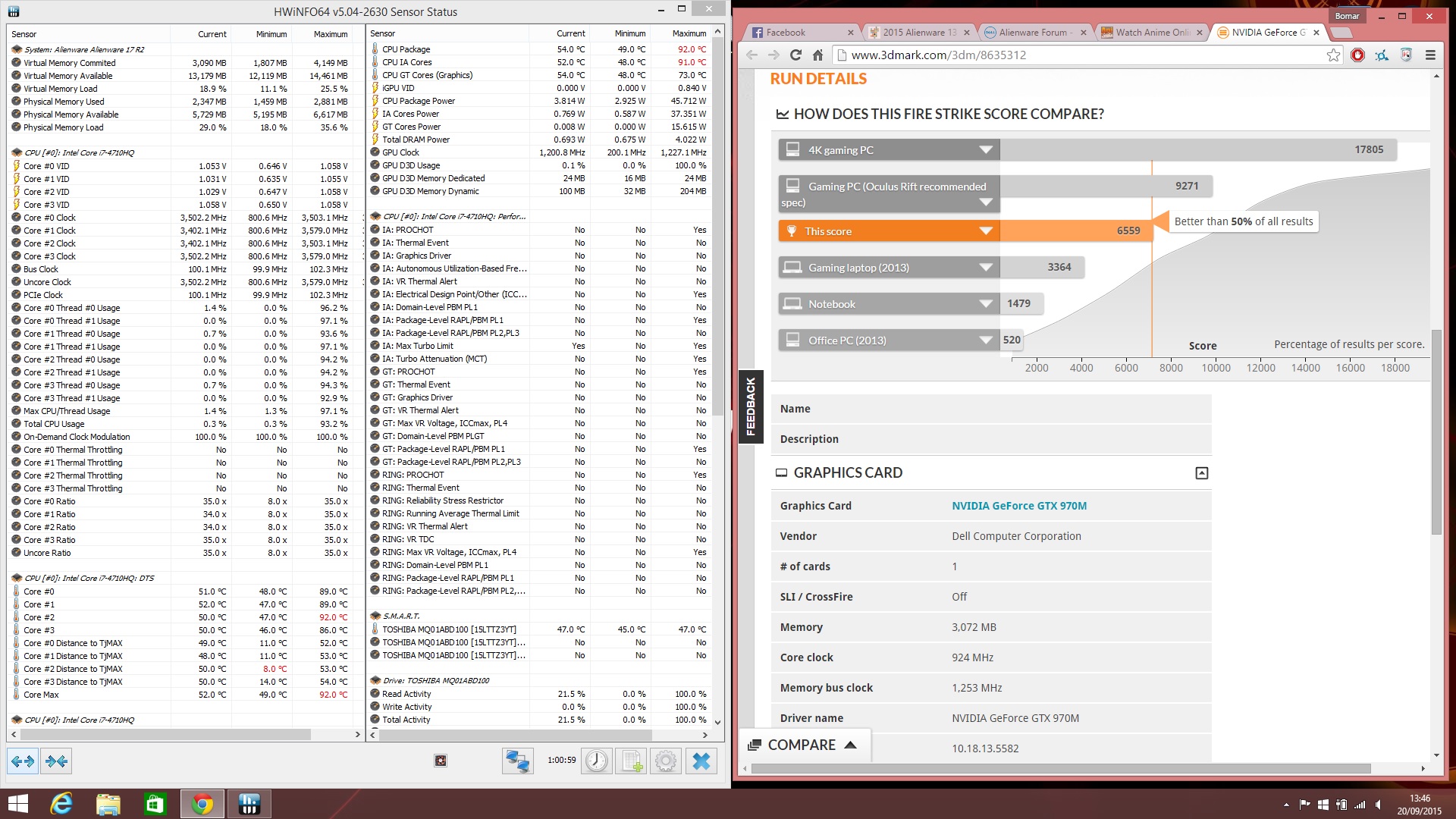Click Chrome forward arrow

[x=773, y=55]
